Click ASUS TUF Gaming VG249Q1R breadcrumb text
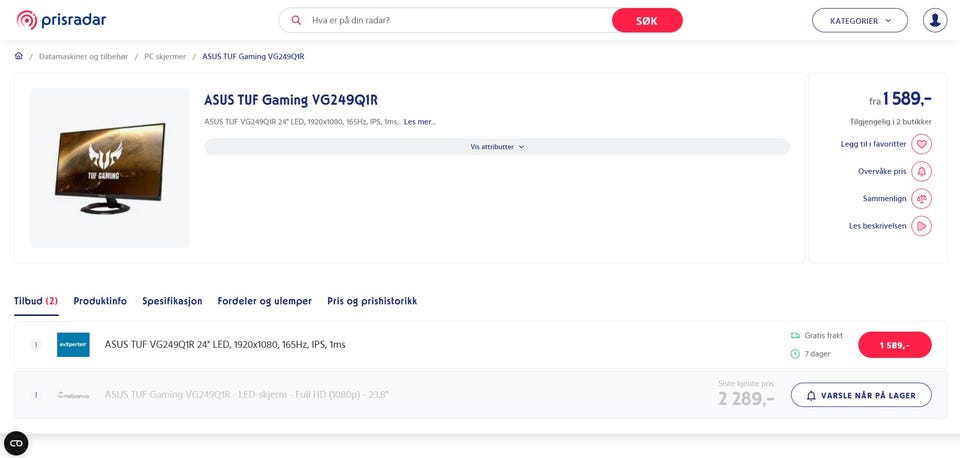Image resolution: width=960 pixels, height=458 pixels. (253, 56)
